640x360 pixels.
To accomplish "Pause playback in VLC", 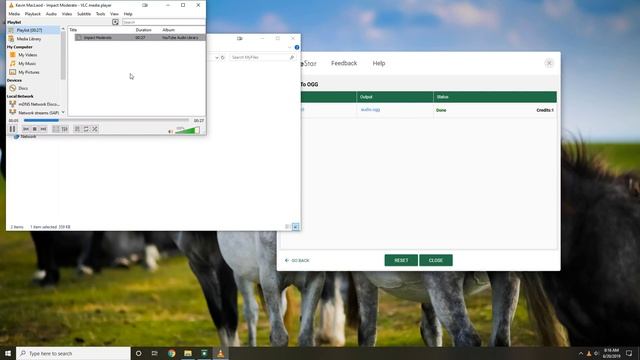I will (12, 129).
